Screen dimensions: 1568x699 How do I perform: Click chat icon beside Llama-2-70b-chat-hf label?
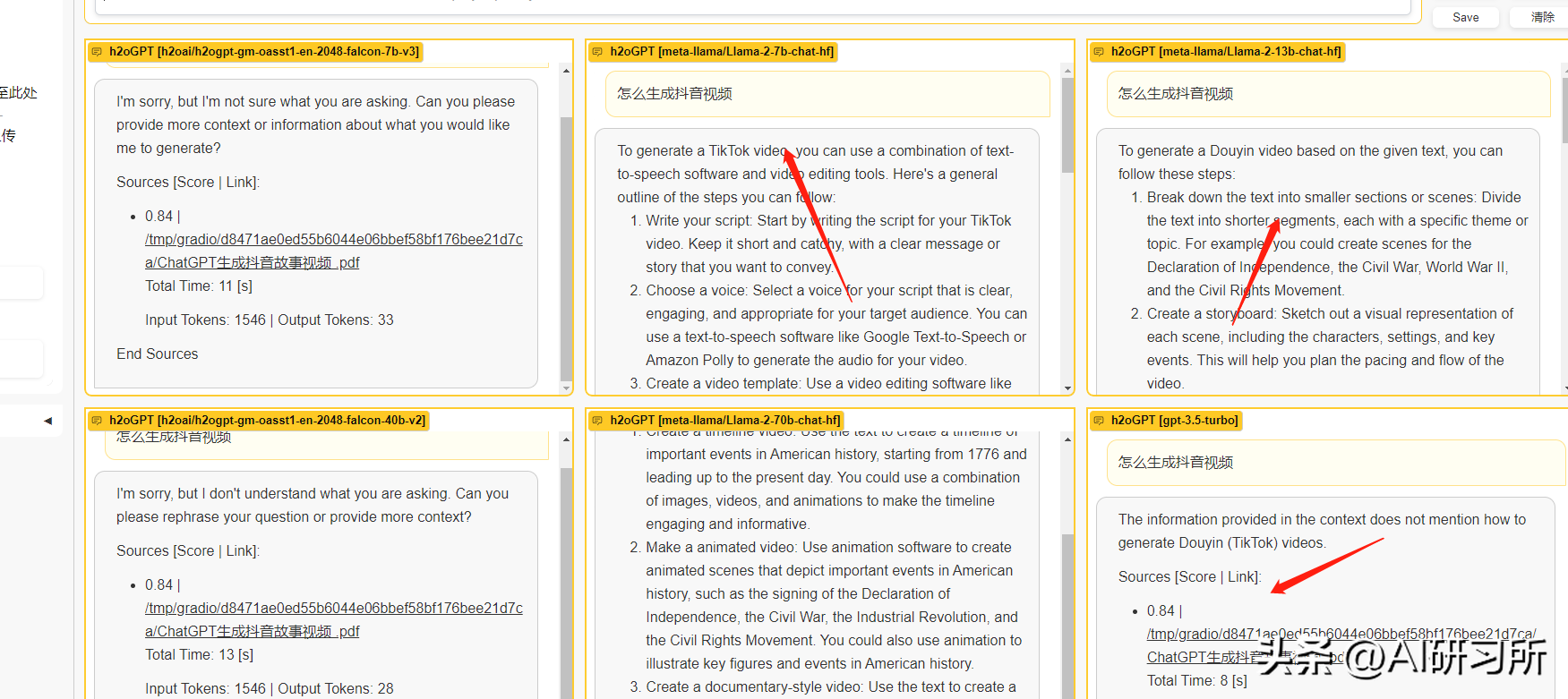point(597,421)
